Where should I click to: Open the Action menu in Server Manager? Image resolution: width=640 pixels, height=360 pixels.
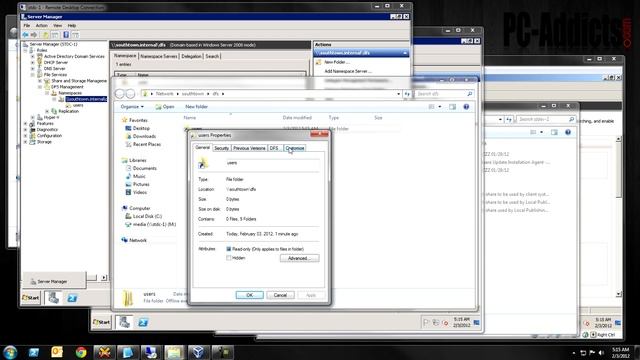(42, 25)
